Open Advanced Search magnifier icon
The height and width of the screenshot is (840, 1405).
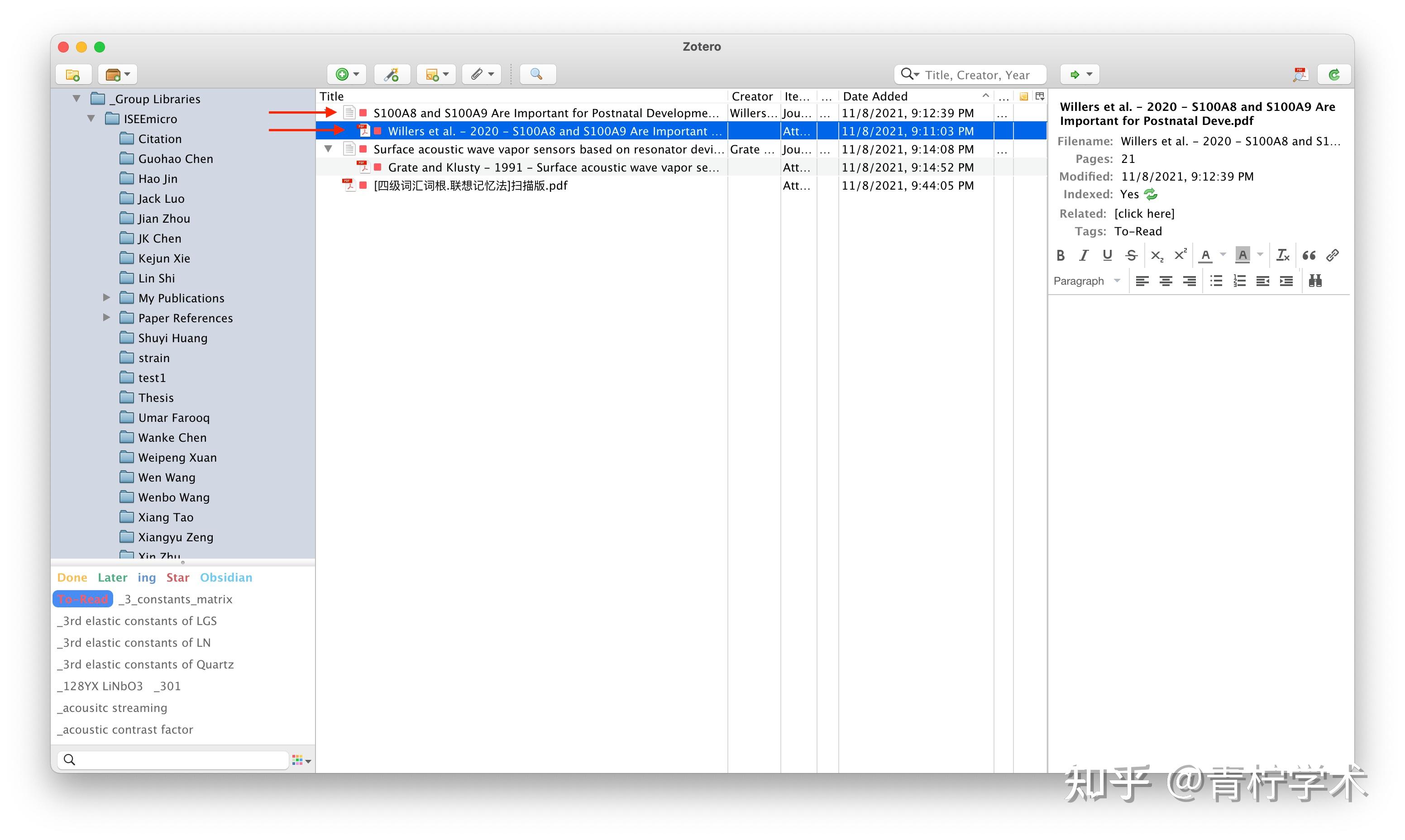[537, 75]
